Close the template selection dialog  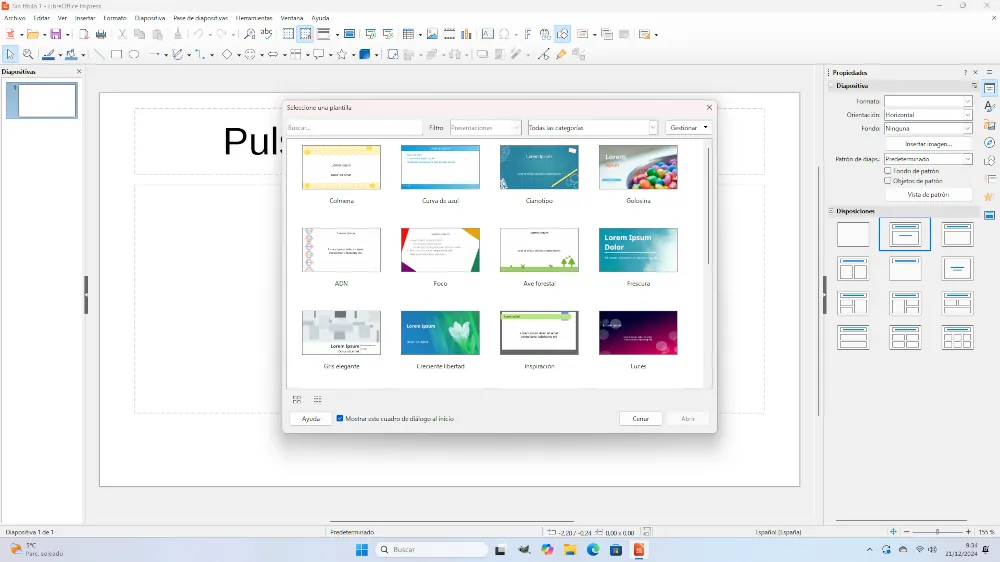coord(709,107)
